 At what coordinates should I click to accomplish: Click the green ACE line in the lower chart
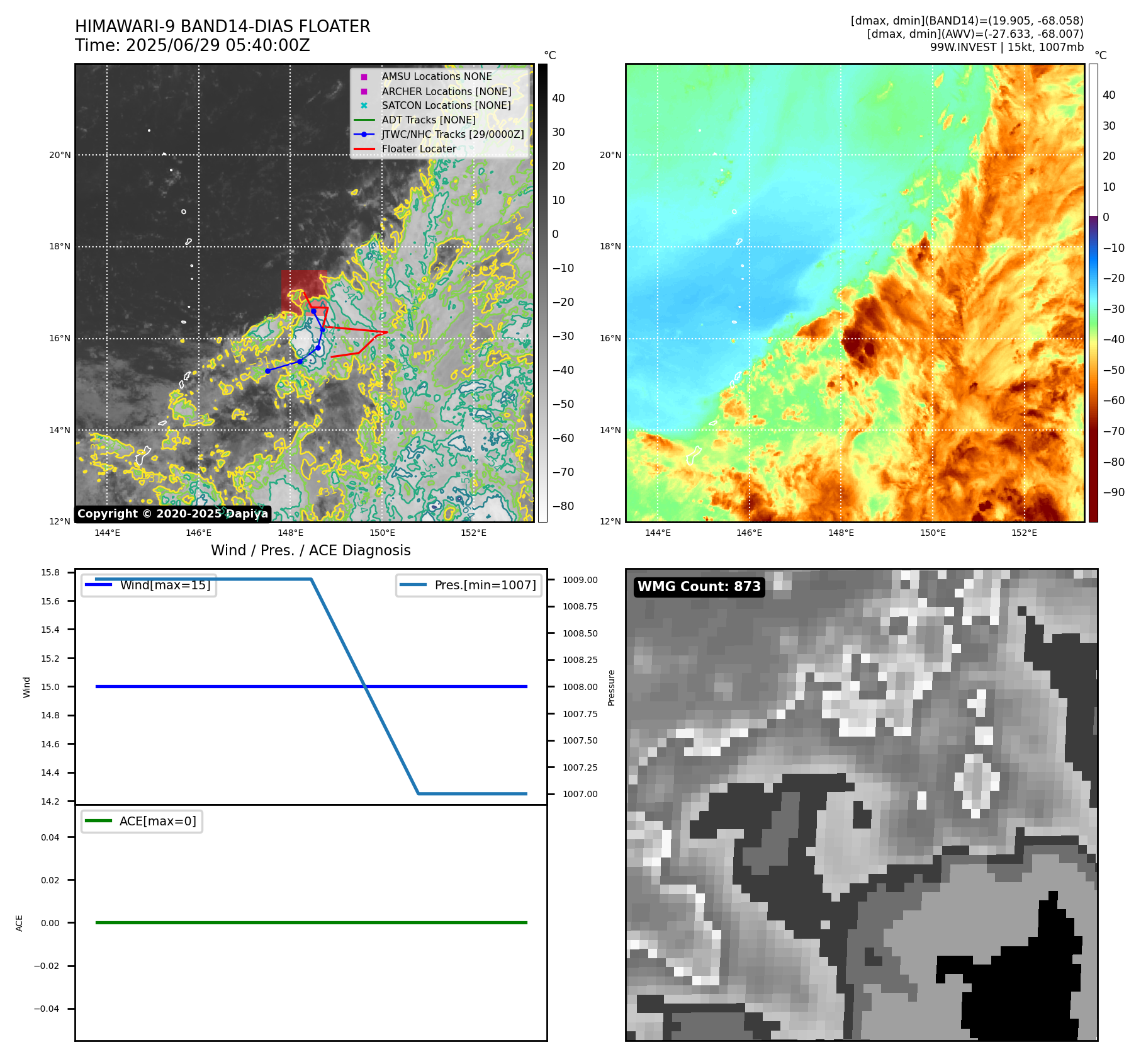pyautogui.click(x=311, y=923)
